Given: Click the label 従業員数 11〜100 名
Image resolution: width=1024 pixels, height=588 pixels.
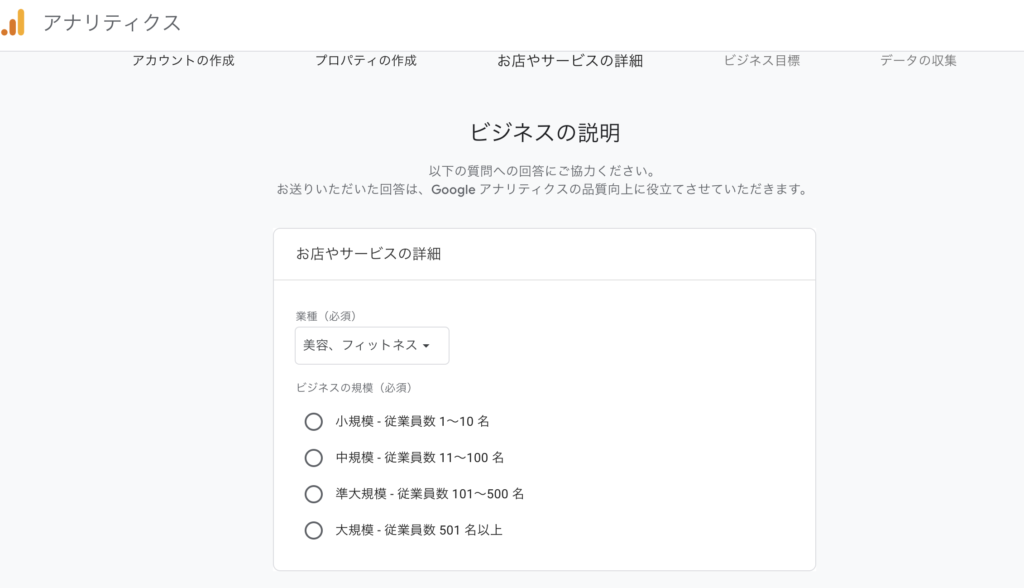Looking at the screenshot, I should (443, 458).
